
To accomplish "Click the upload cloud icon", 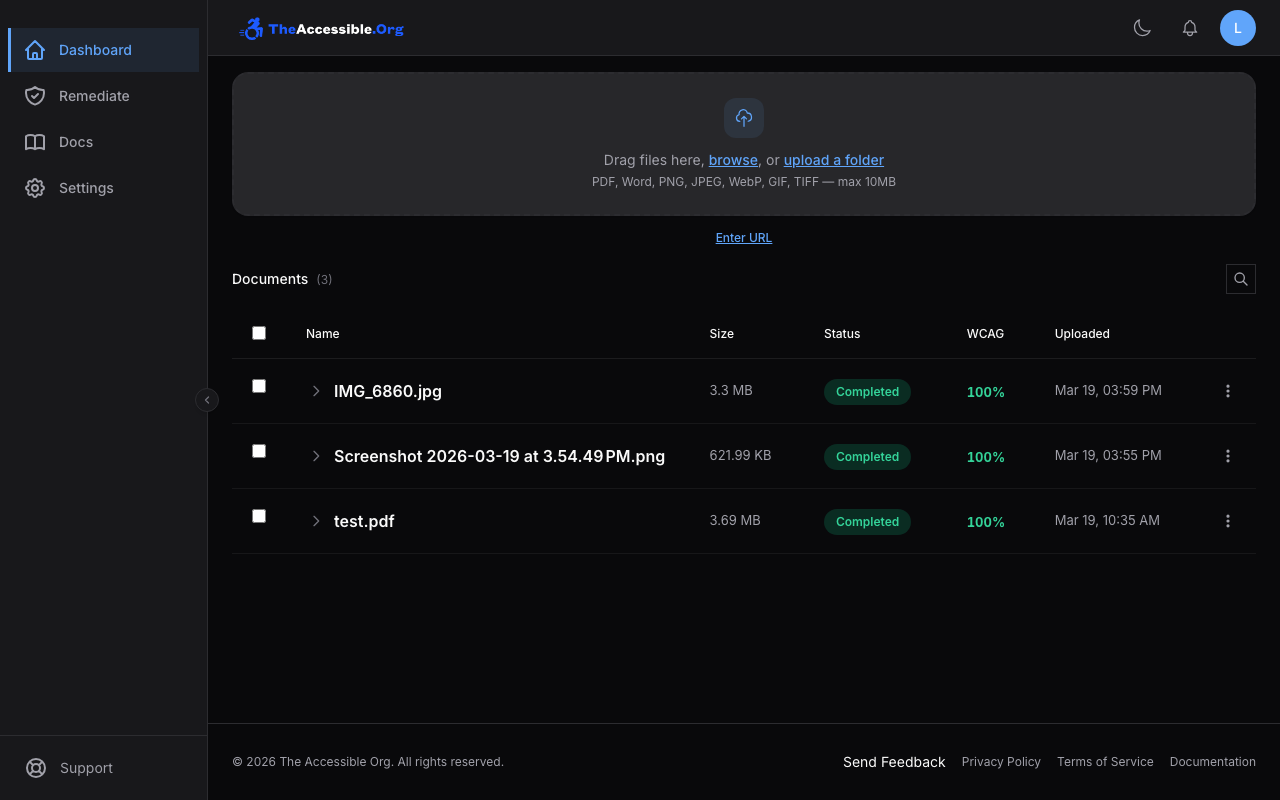I will tap(743, 118).
